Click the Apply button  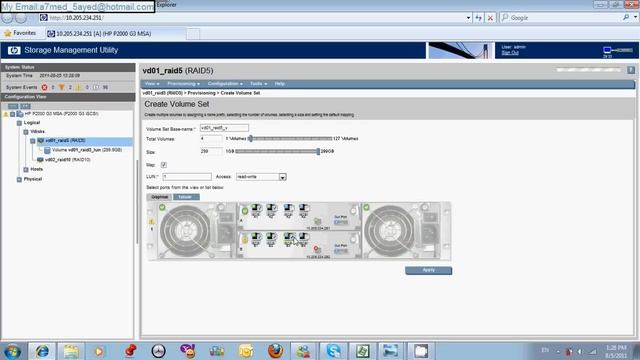click(429, 270)
